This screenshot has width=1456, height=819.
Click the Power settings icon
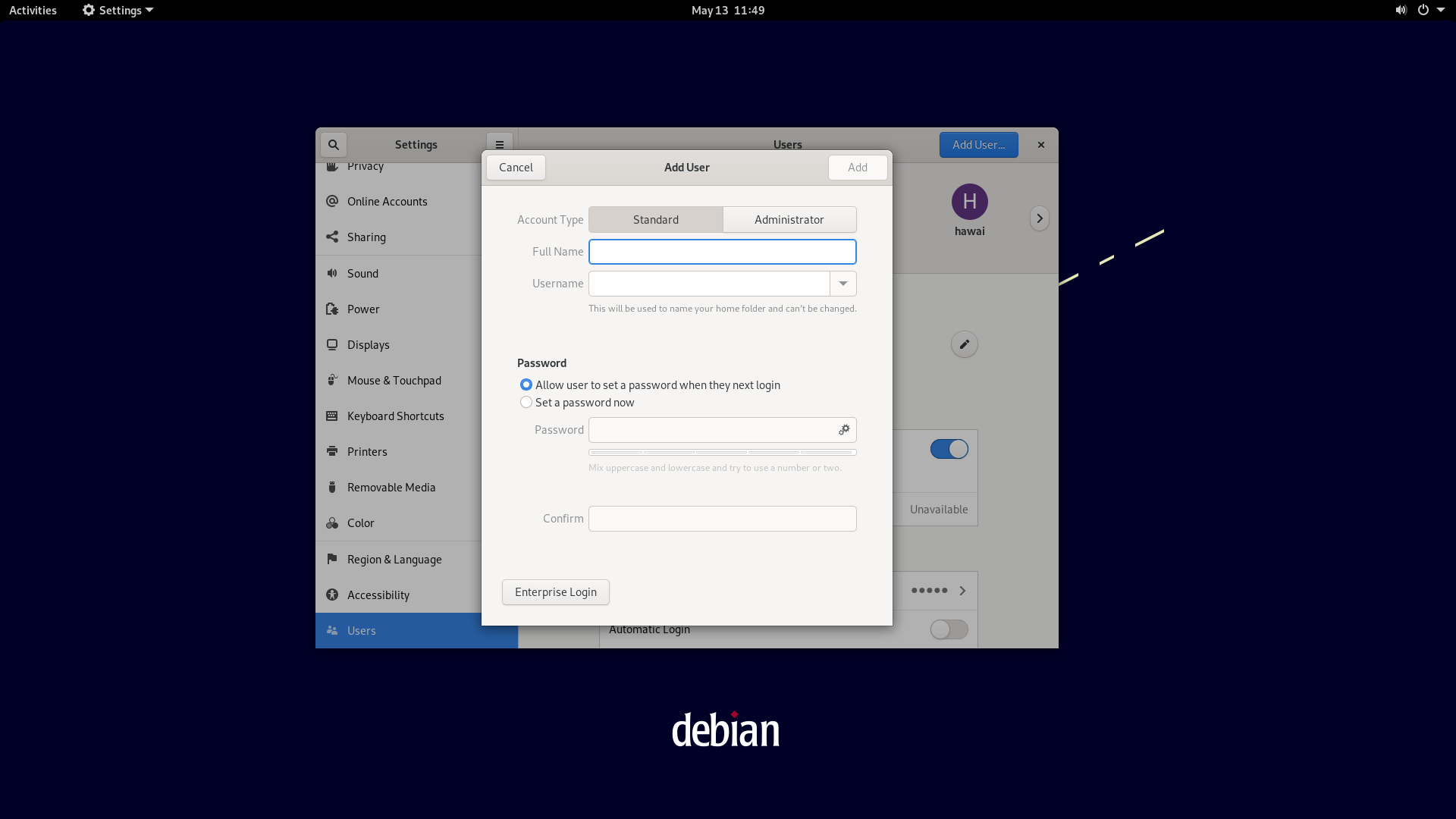click(x=332, y=308)
